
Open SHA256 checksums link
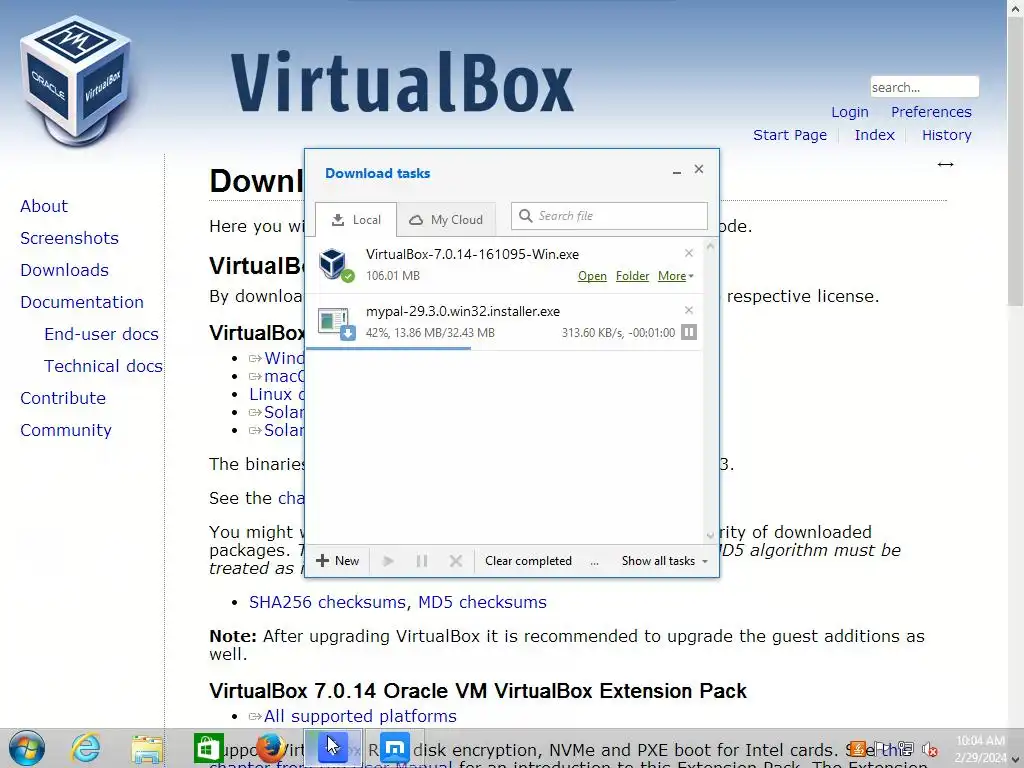[x=327, y=602]
